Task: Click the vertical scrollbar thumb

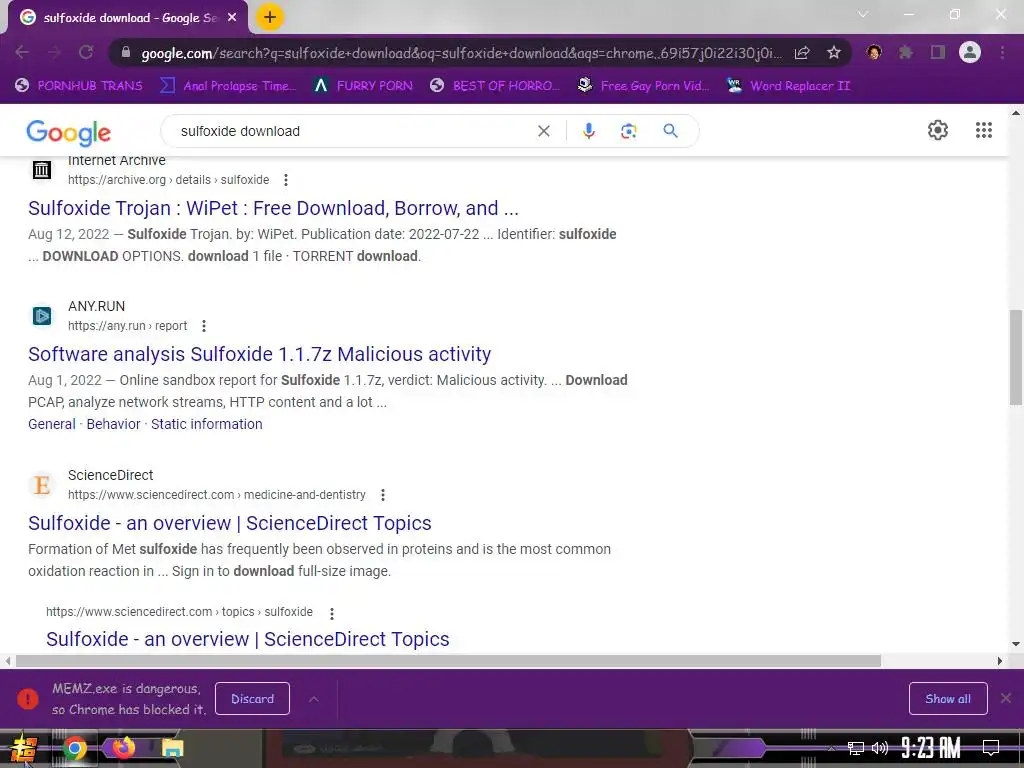Action: (x=1016, y=358)
